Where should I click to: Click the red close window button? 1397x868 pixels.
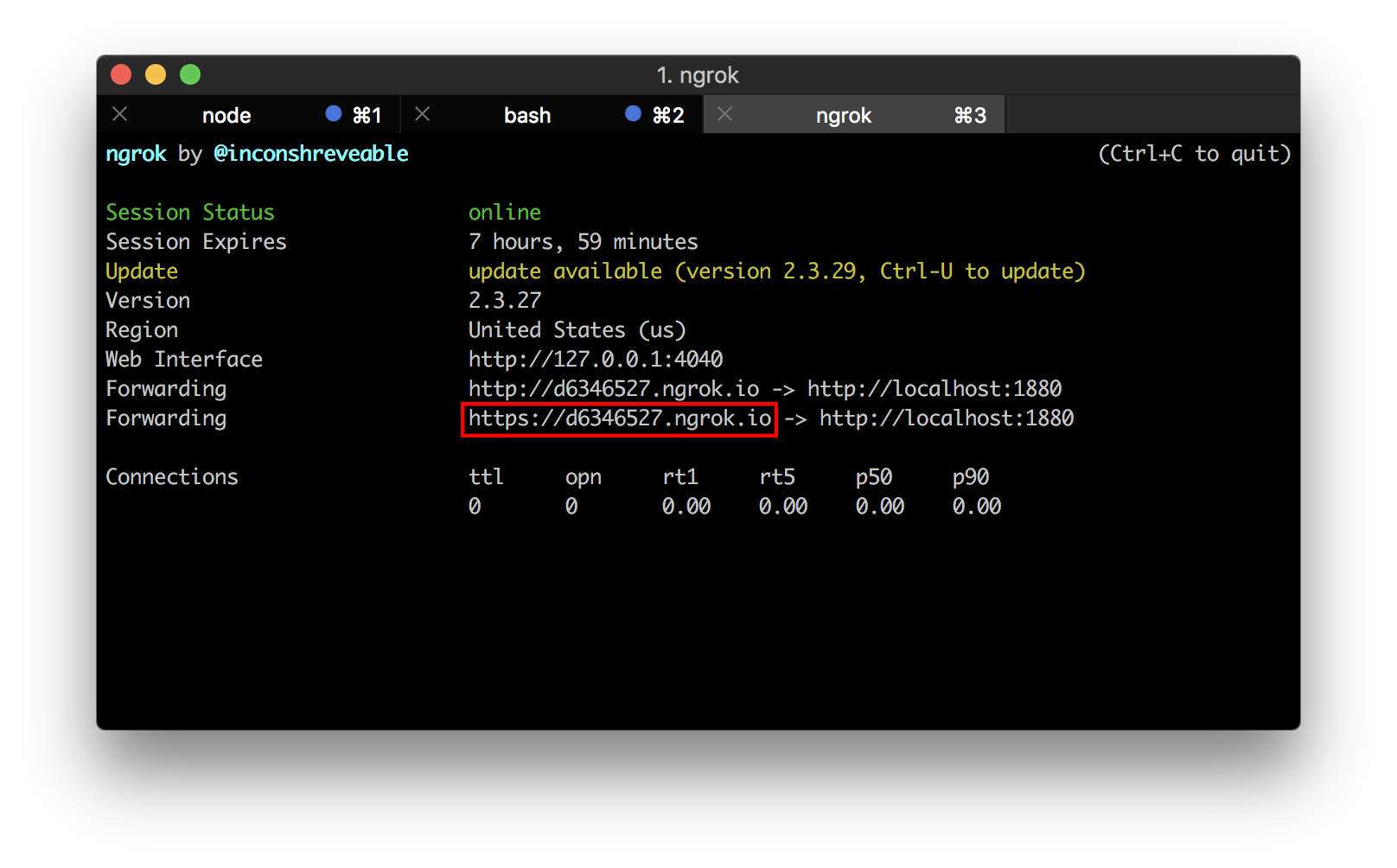(x=121, y=75)
